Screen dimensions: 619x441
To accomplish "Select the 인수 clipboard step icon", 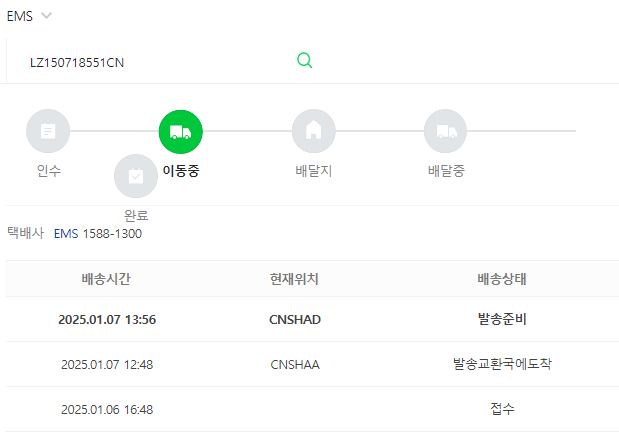I will click(x=48, y=131).
